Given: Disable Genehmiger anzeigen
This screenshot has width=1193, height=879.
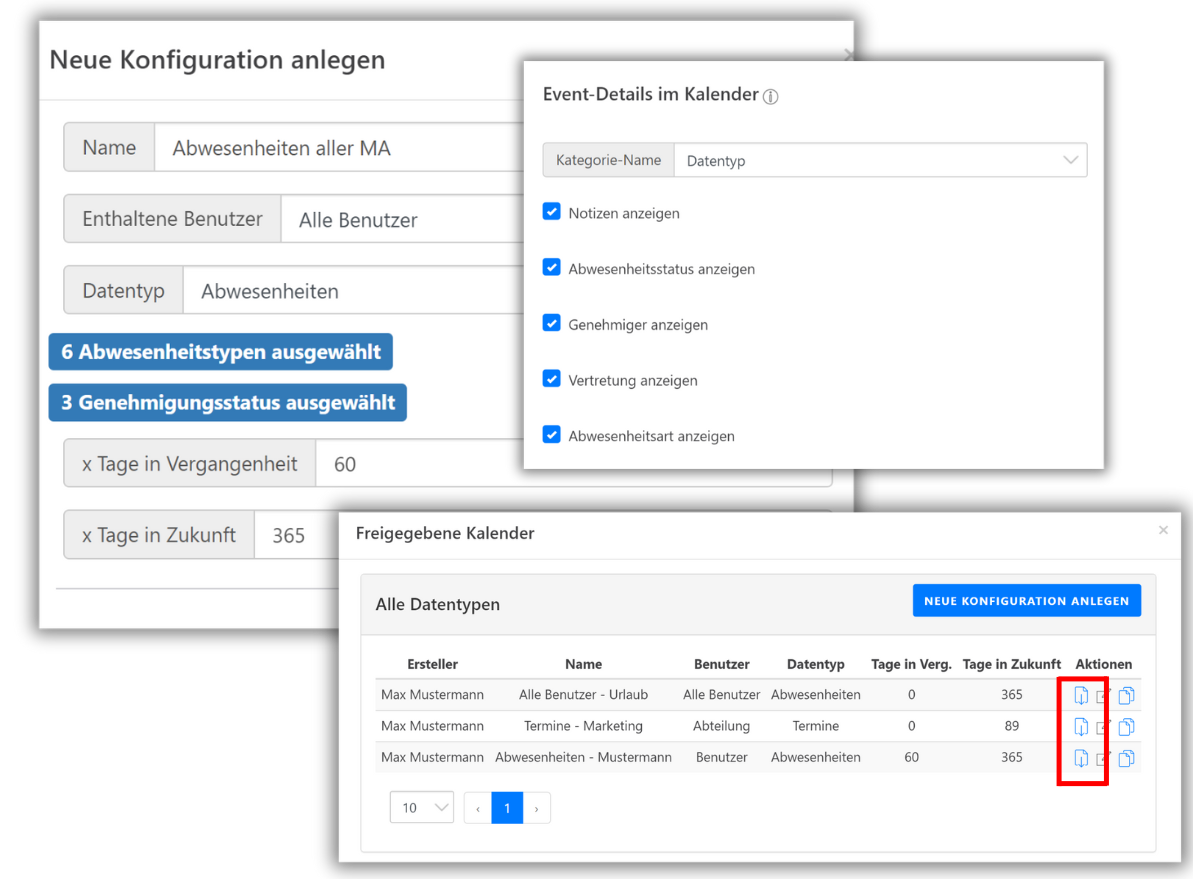Looking at the screenshot, I should pyautogui.click(x=551, y=323).
